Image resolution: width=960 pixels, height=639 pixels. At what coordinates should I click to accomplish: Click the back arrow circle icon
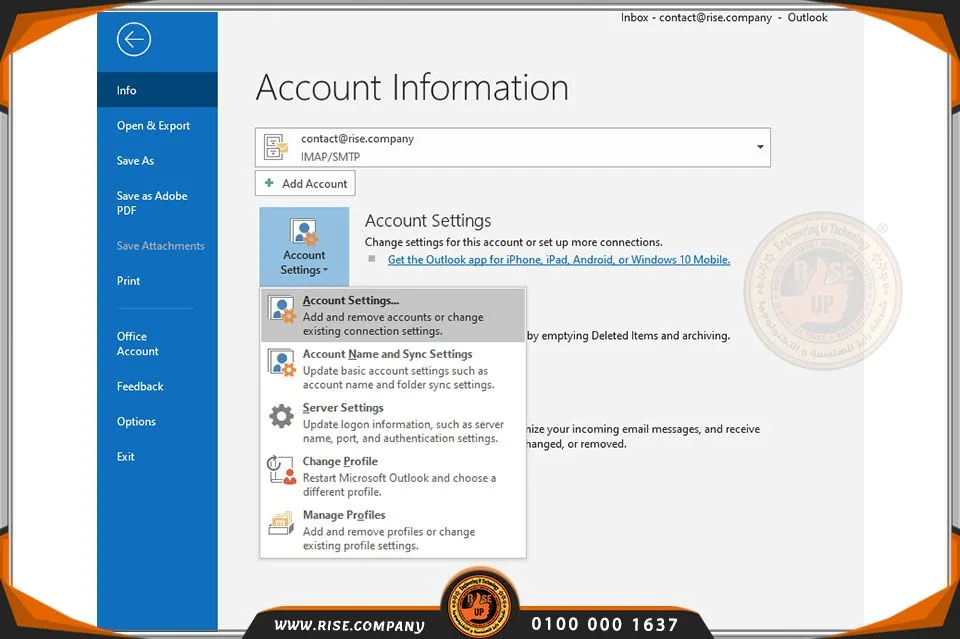coord(133,40)
